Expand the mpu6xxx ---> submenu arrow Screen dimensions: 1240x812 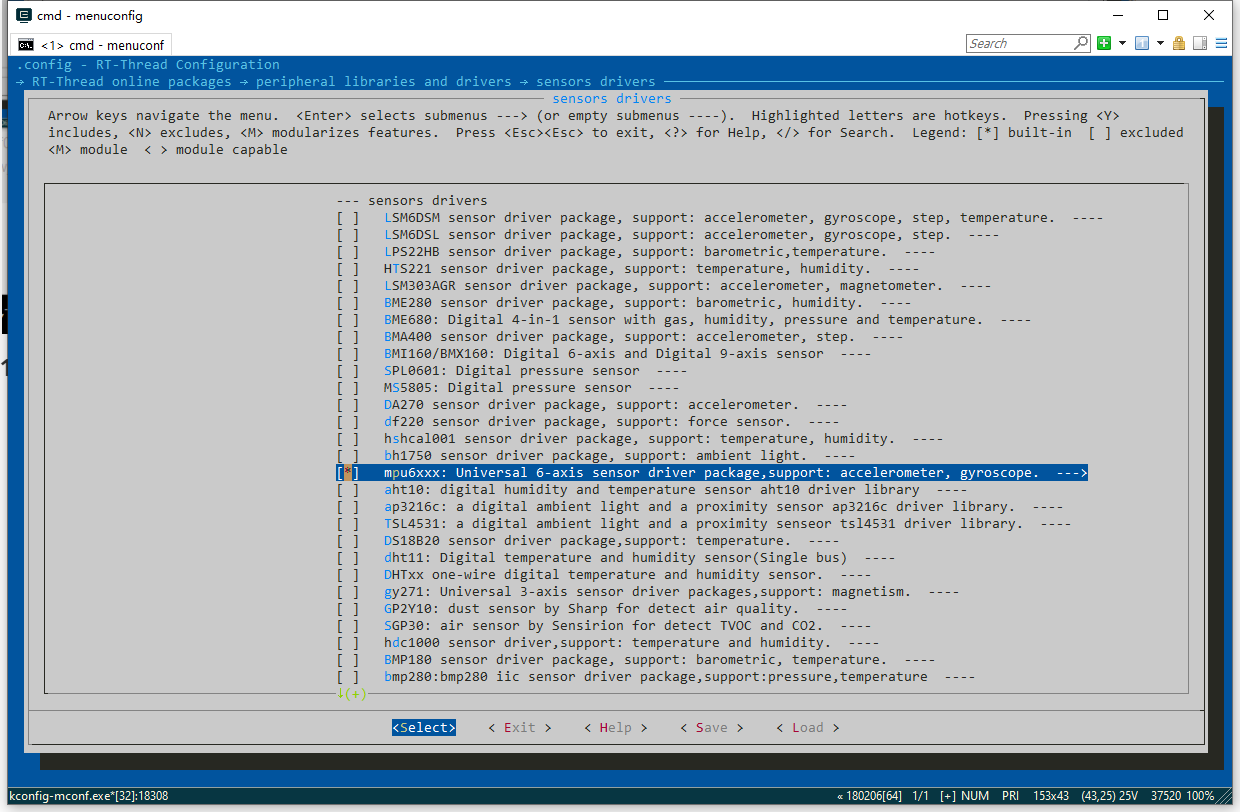click(x=1072, y=473)
